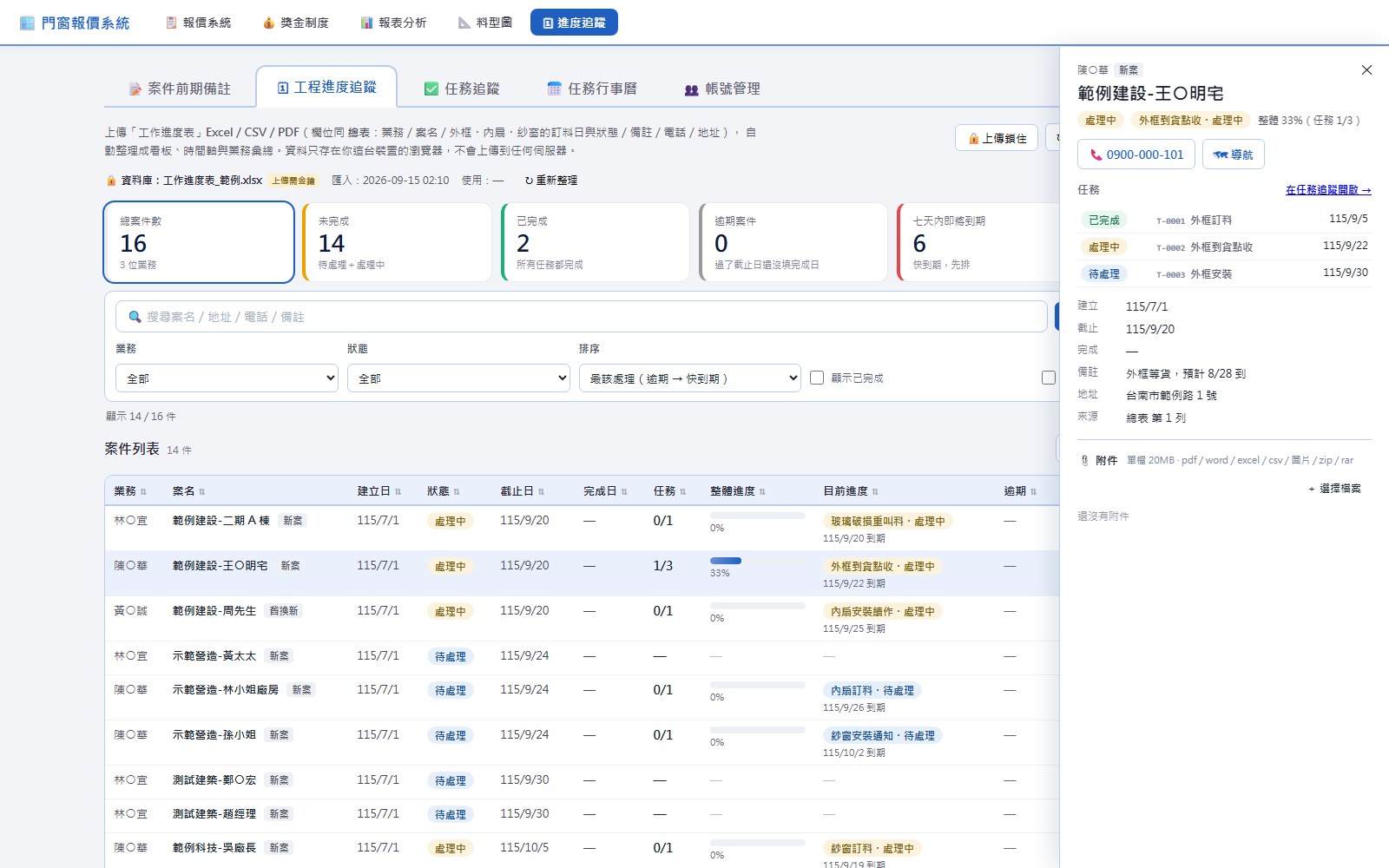Select the 七天內即將到期 6 card

(x=978, y=242)
